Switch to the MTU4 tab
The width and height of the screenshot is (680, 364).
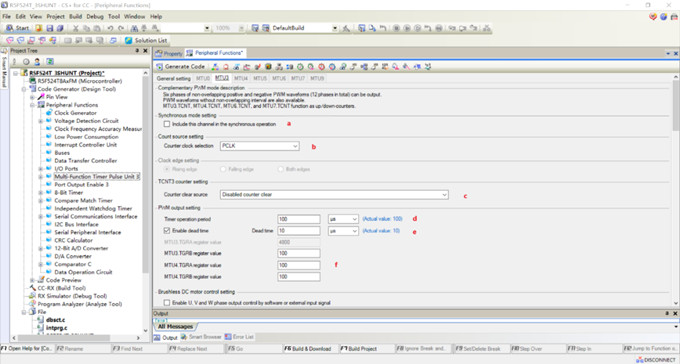[241, 79]
